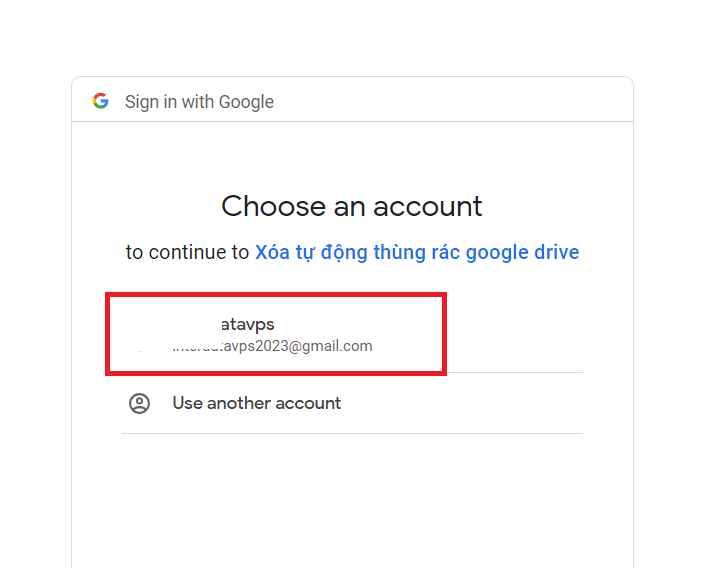Select the atavps account

point(276,334)
